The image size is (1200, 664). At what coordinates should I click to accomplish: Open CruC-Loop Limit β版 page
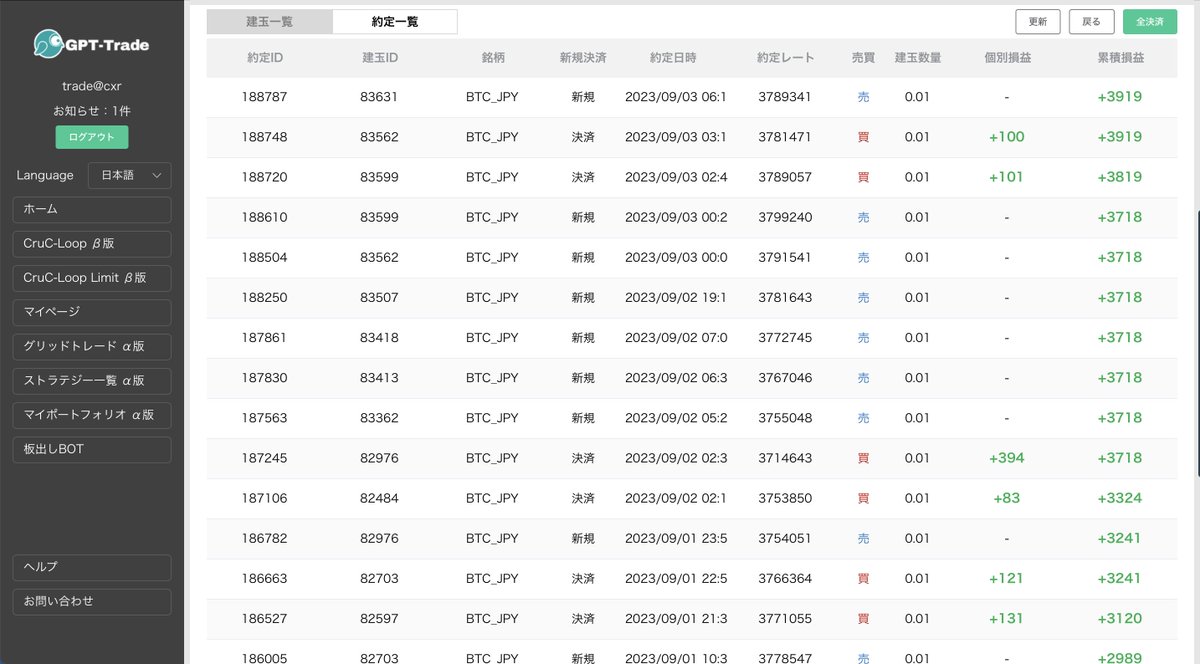(x=91, y=278)
